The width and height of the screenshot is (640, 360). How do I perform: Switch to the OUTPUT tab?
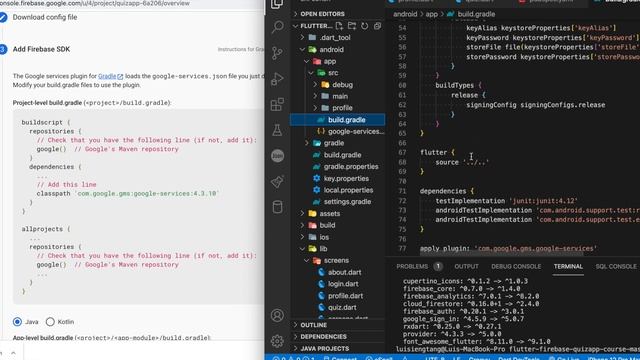point(466,267)
